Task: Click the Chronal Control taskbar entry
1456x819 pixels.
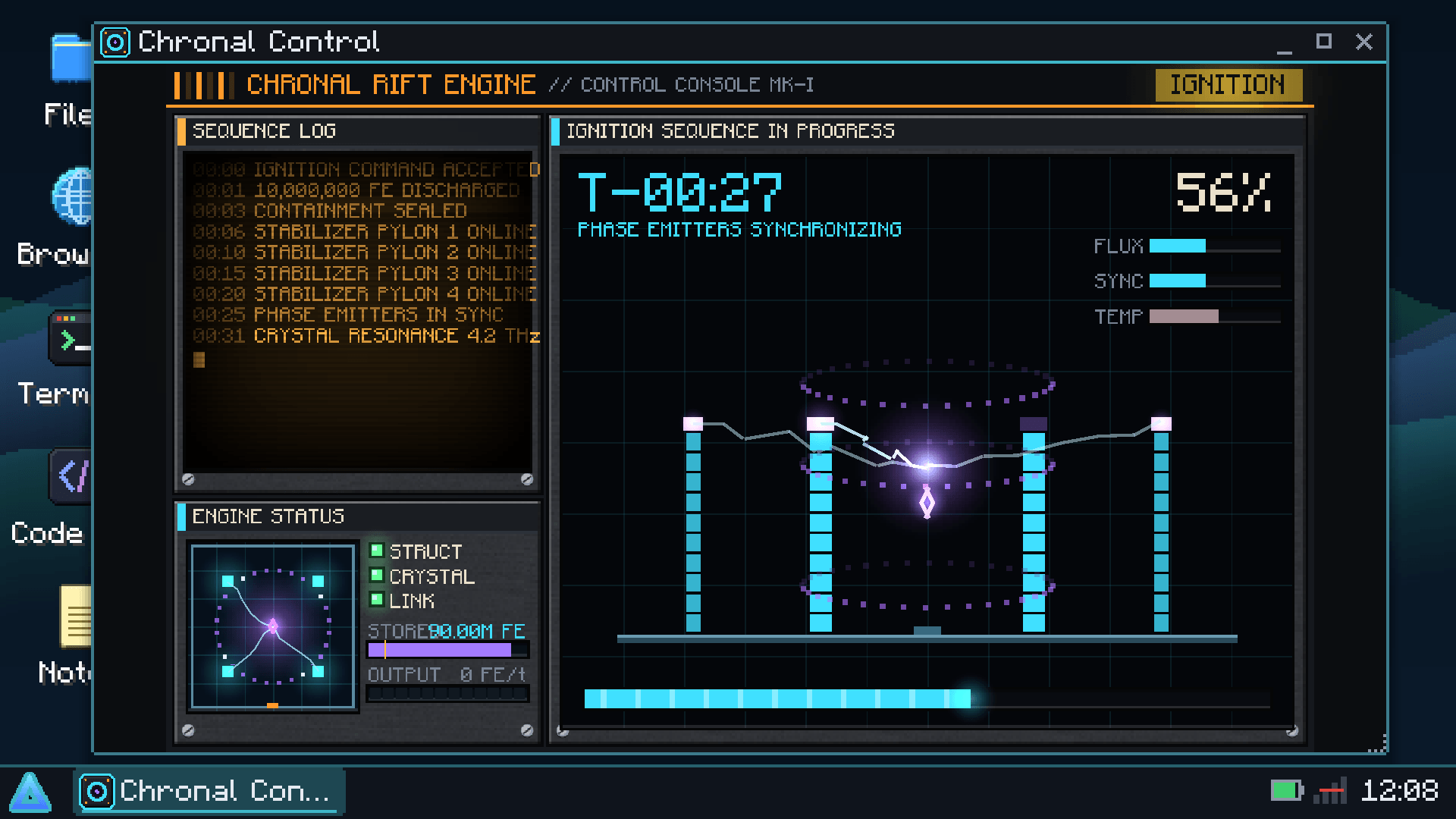Action: (x=209, y=792)
